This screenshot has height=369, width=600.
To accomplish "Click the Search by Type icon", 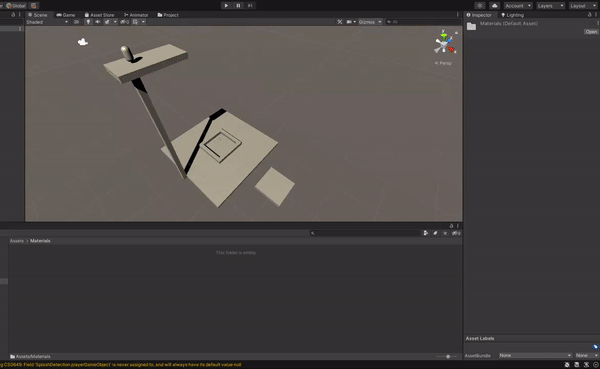I will point(426,233).
